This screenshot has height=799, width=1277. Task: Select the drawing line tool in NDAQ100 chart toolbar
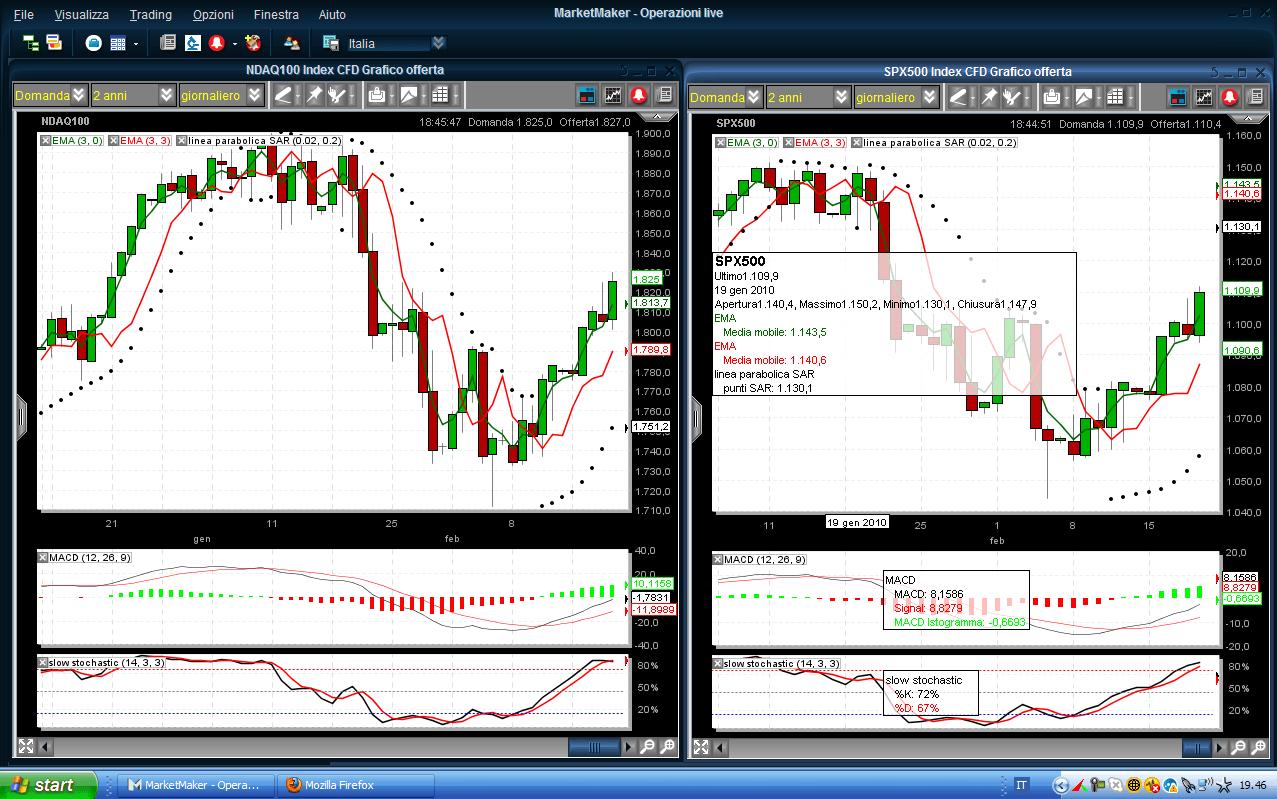(284, 96)
